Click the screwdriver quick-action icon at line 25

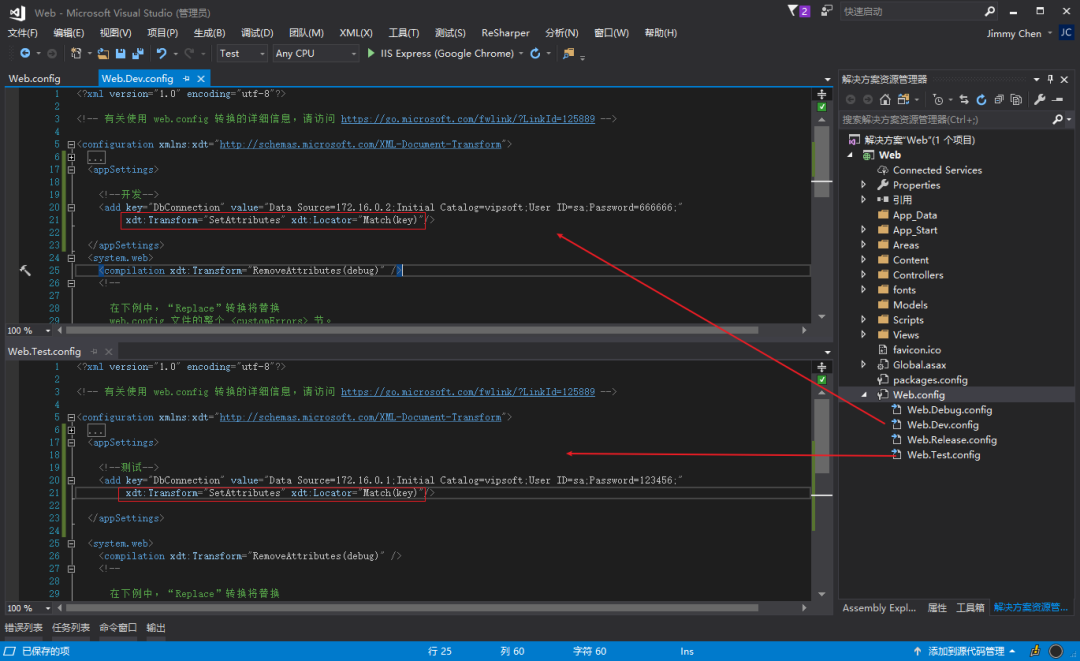(25, 271)
